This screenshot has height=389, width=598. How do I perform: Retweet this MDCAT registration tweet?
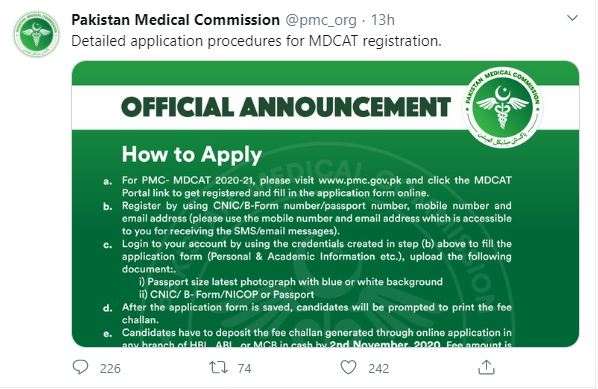point(219,367)
